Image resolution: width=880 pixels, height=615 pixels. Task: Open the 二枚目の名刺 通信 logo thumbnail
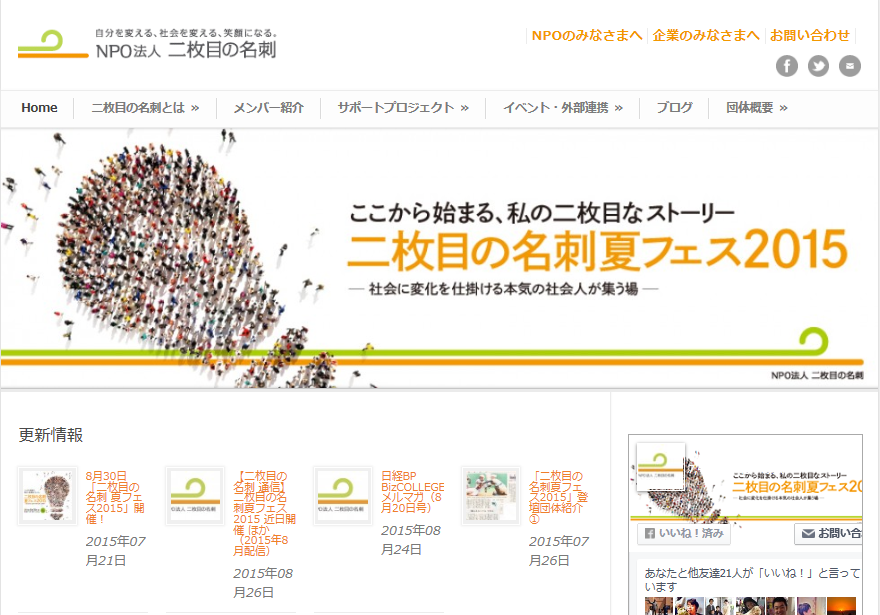point(195,496)
